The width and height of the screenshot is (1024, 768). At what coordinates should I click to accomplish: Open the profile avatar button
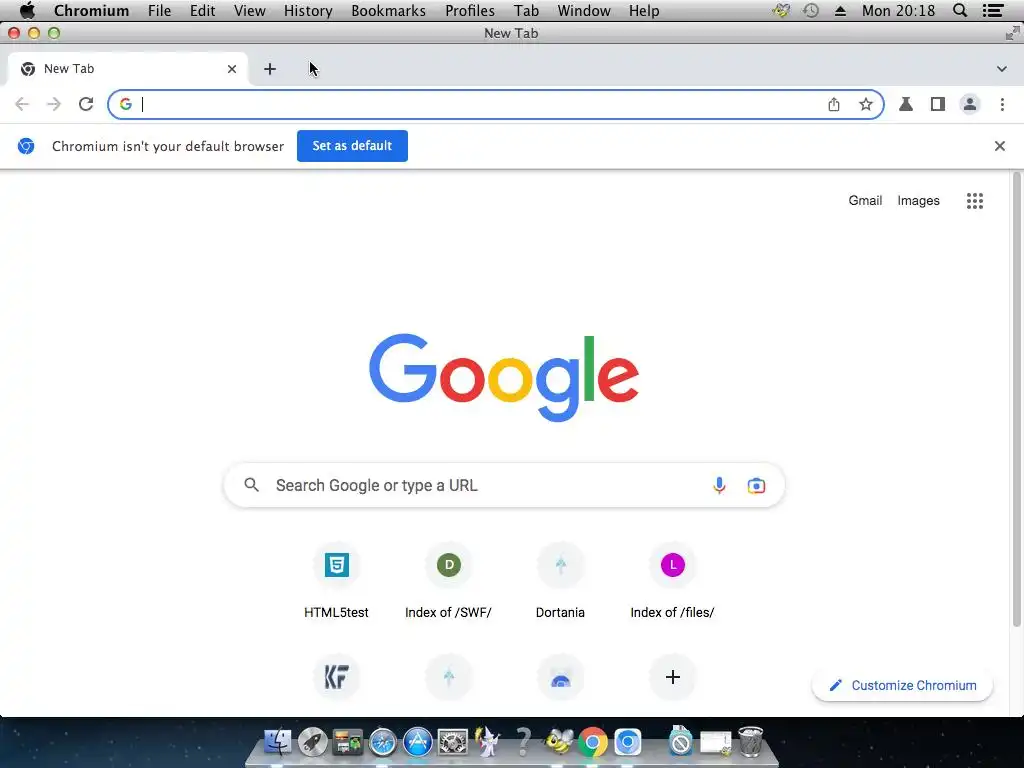pos(970,104)
